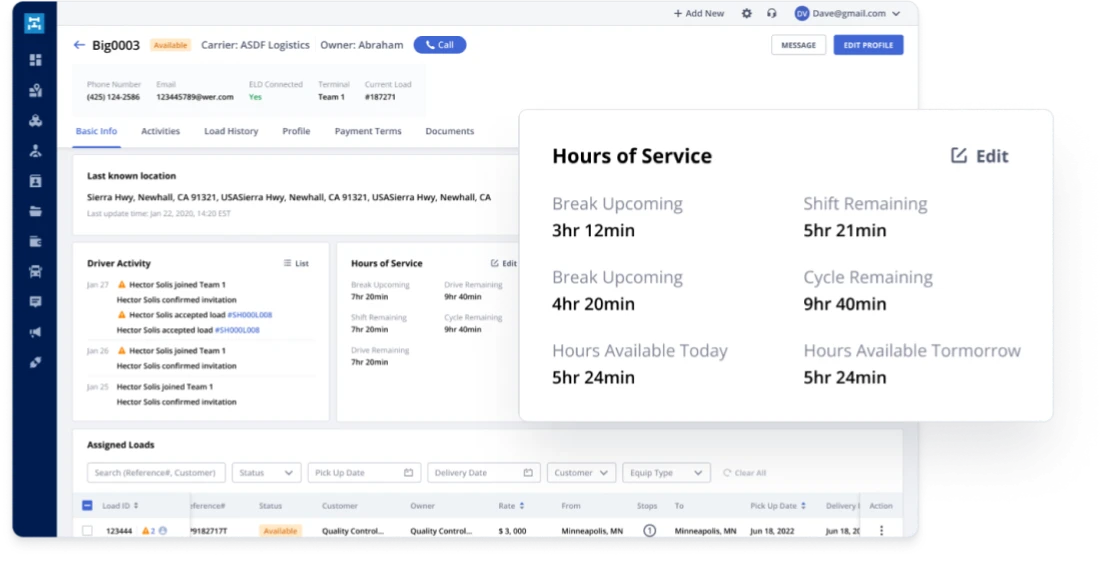Open the Payment Terms tab
Screen dimensions: 1100x564
368,131
